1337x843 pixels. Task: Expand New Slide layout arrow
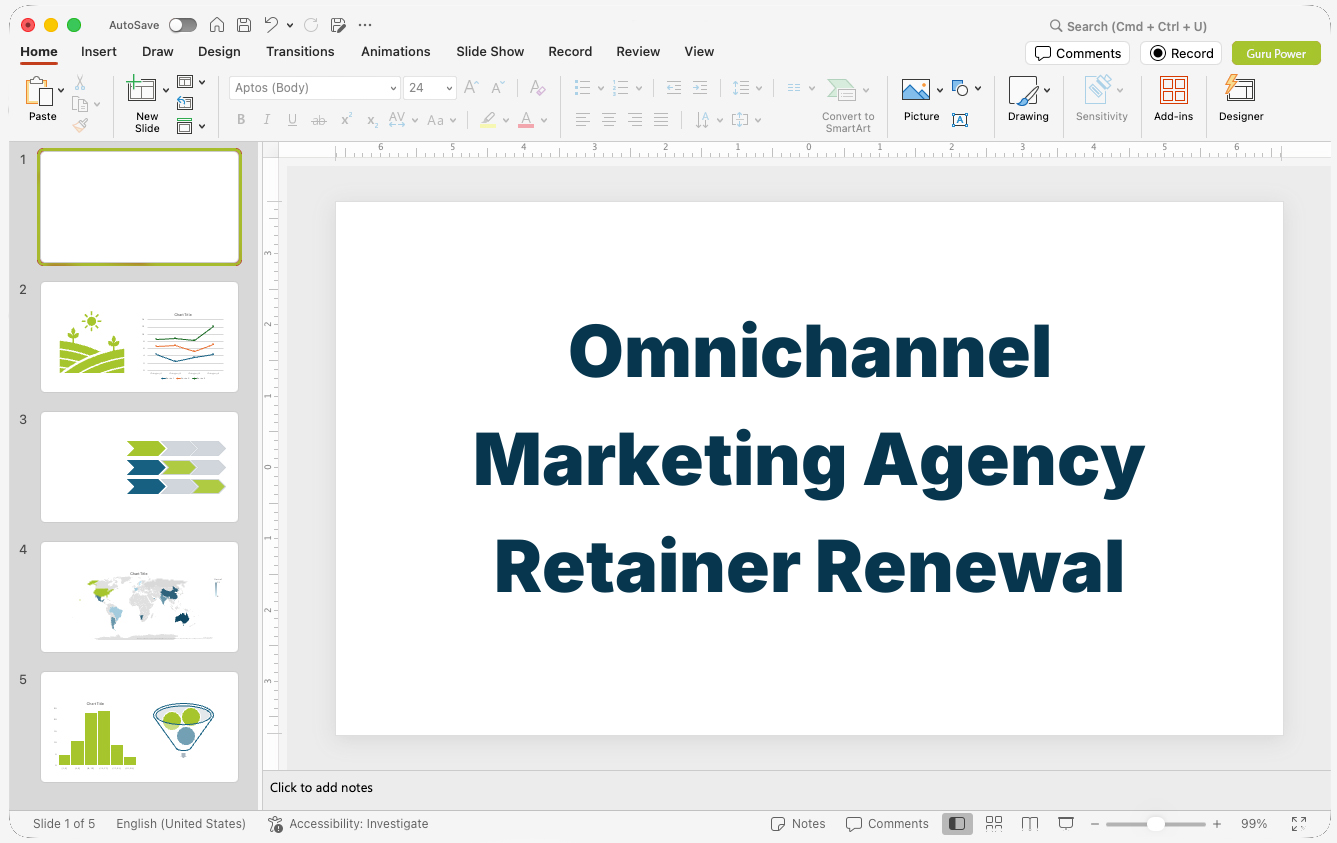tap(166, 90)
